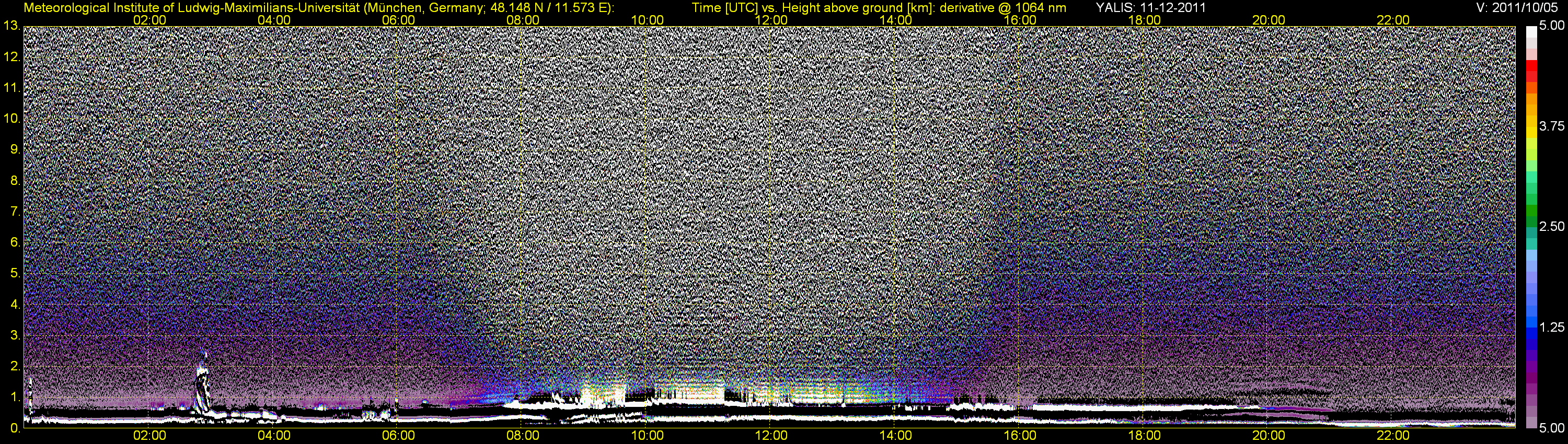Click the 06:00 label on the bottom time axis
The height and width of the screenshot is (444, 1568).
(399, 436)
